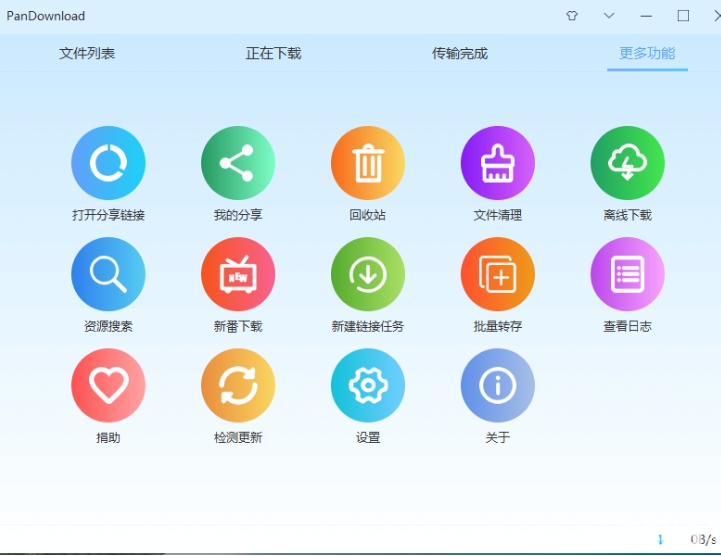
Task: Minimize the PanDownload window
Action: click(646, 16)
